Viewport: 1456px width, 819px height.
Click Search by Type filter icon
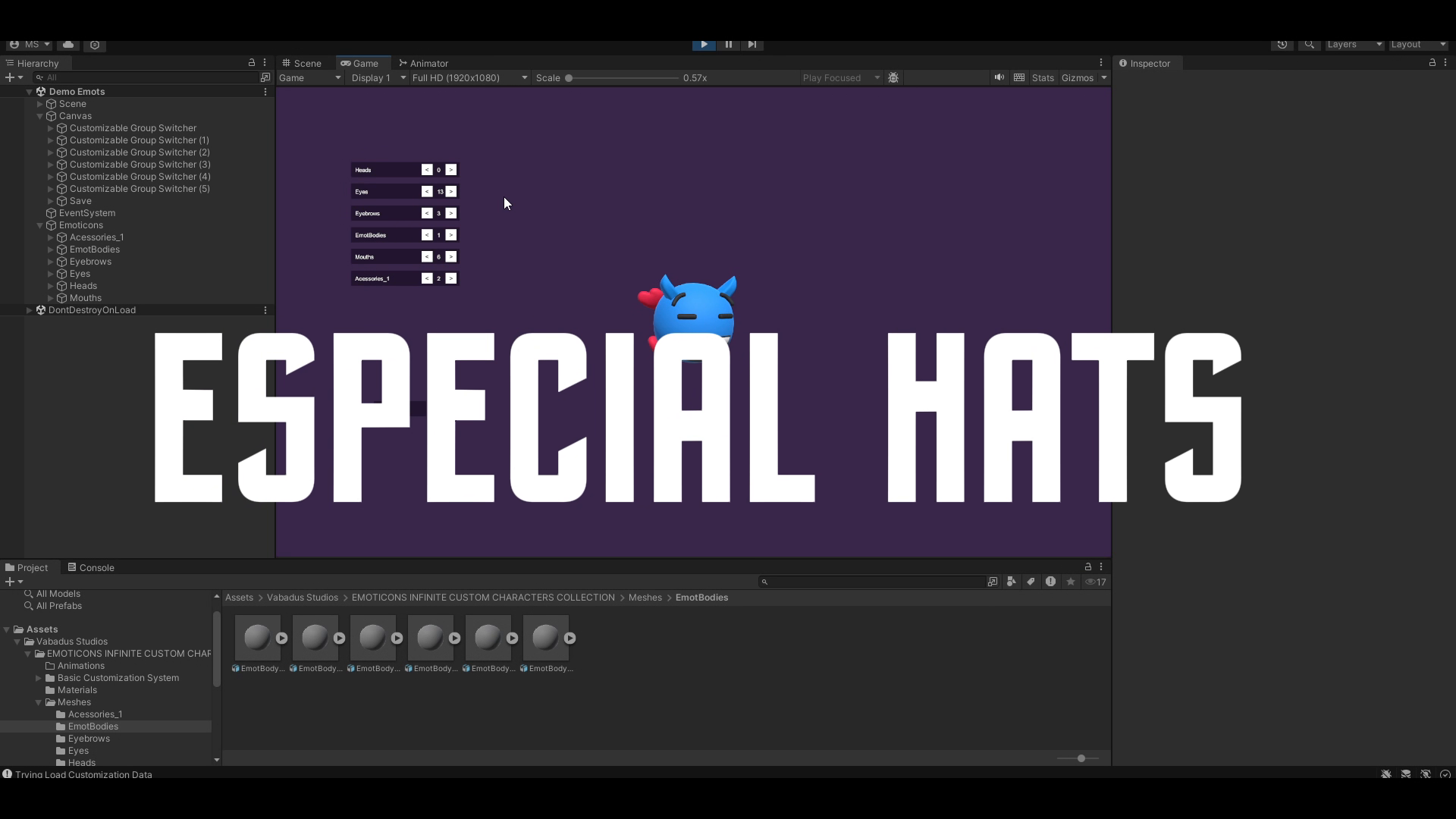(1012, 582)
